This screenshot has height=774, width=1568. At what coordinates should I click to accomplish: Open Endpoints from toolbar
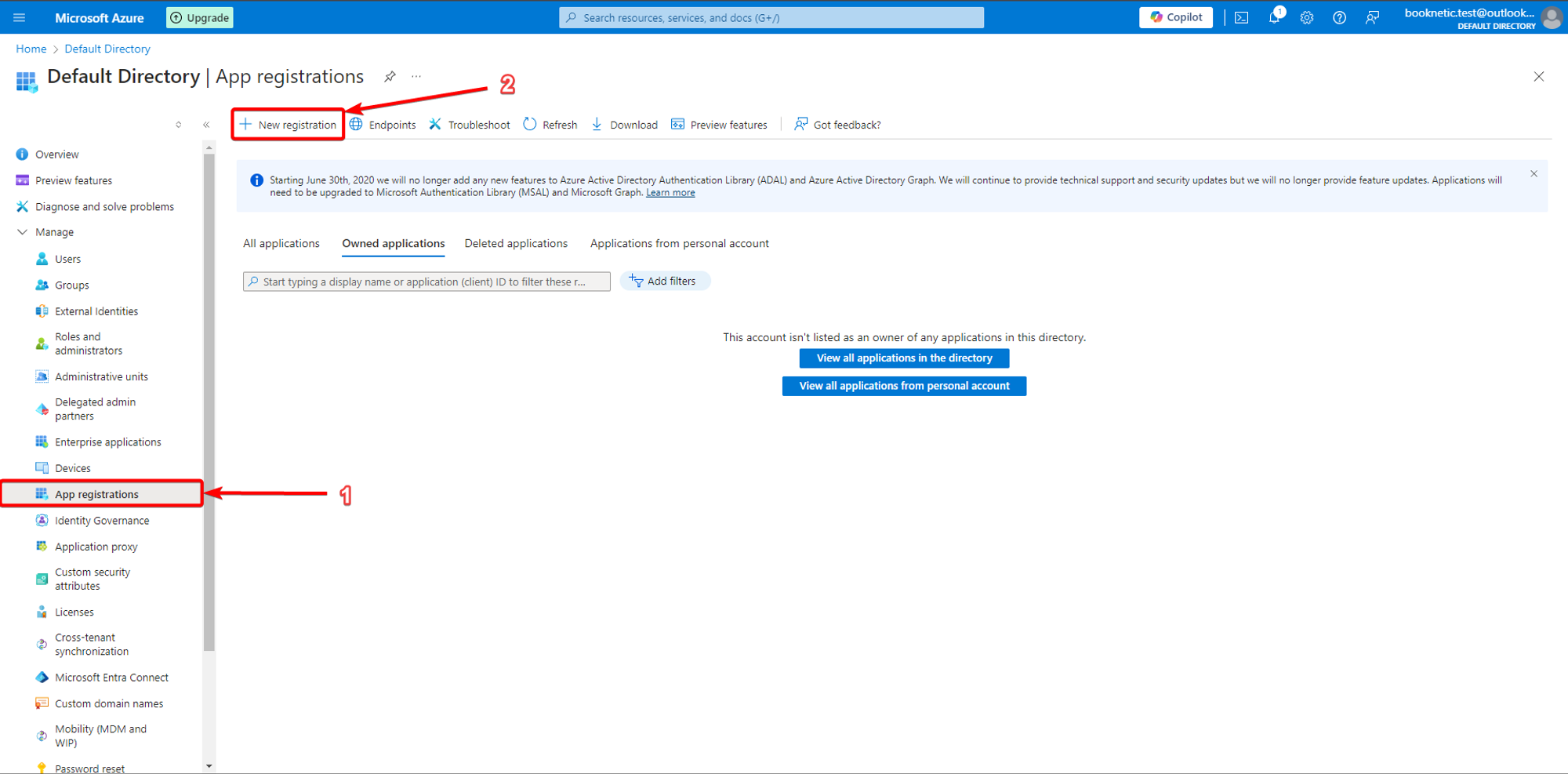383,125
